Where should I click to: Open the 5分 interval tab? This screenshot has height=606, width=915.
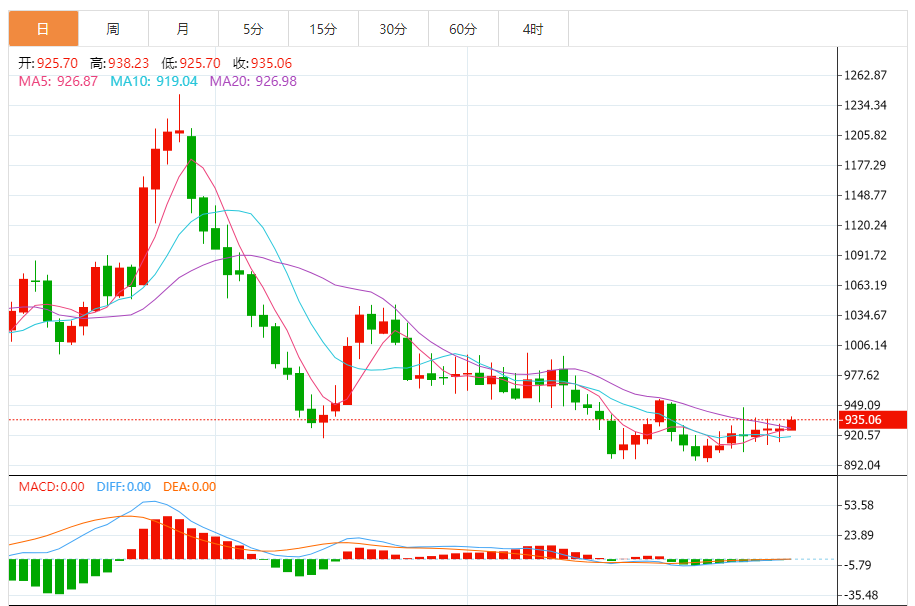point(253,29)
